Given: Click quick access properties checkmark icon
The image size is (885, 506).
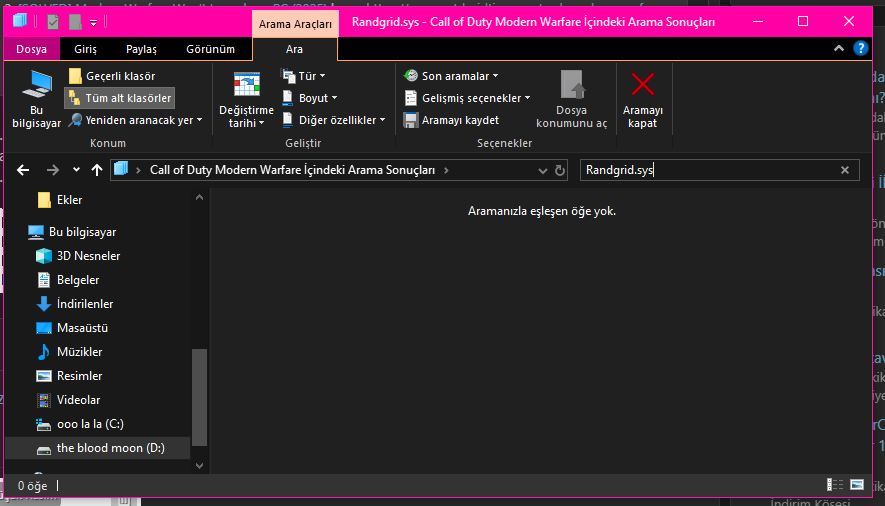Looking at the screenshot, I should (x=53, y=22).
